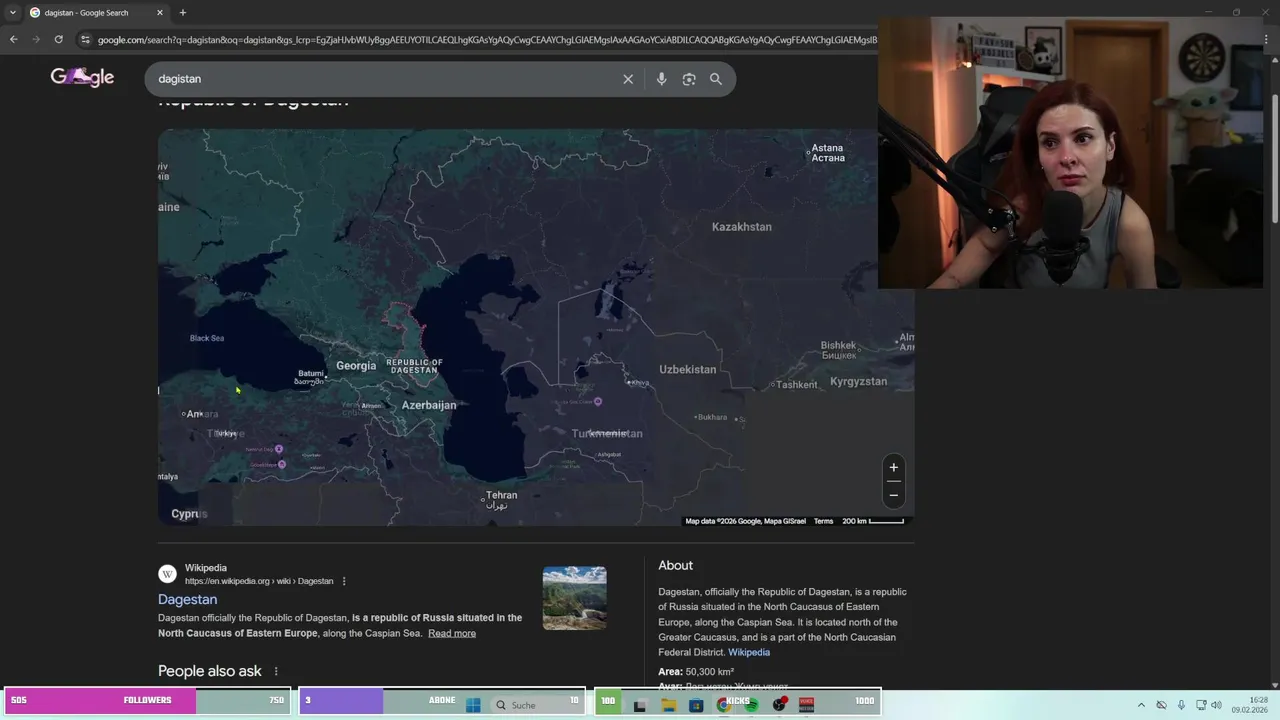Image resolution: width=1280 pixels, height=720 pixels.
Task: Open Google Lens image search icon
Action: coord(689,79)
